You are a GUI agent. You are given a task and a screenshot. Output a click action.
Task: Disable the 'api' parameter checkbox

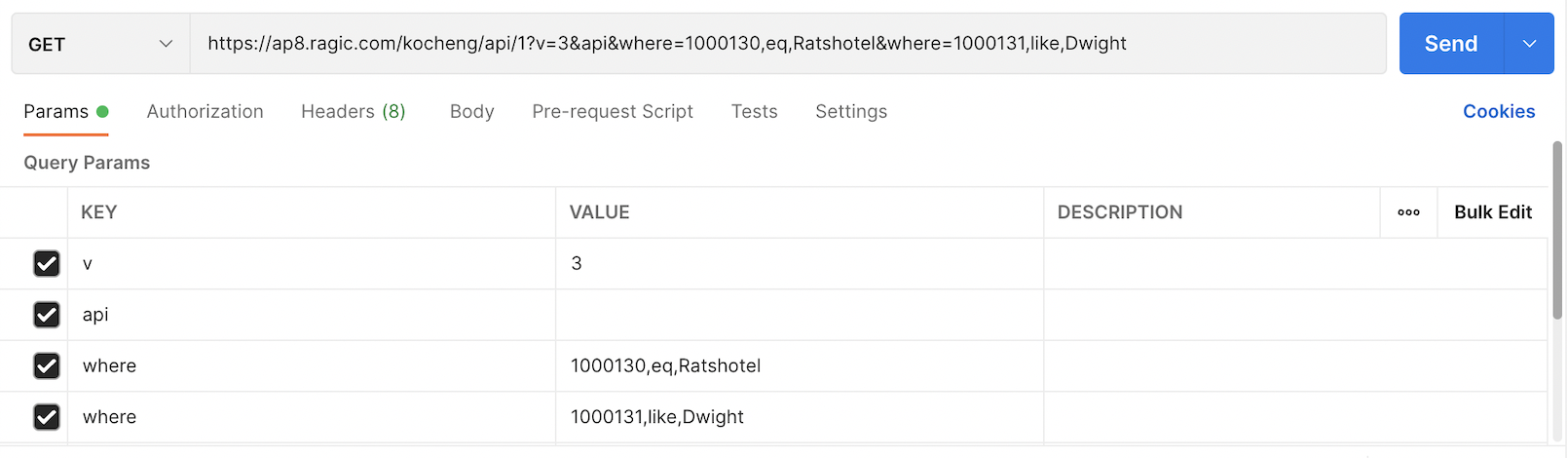tap(47, 315)
